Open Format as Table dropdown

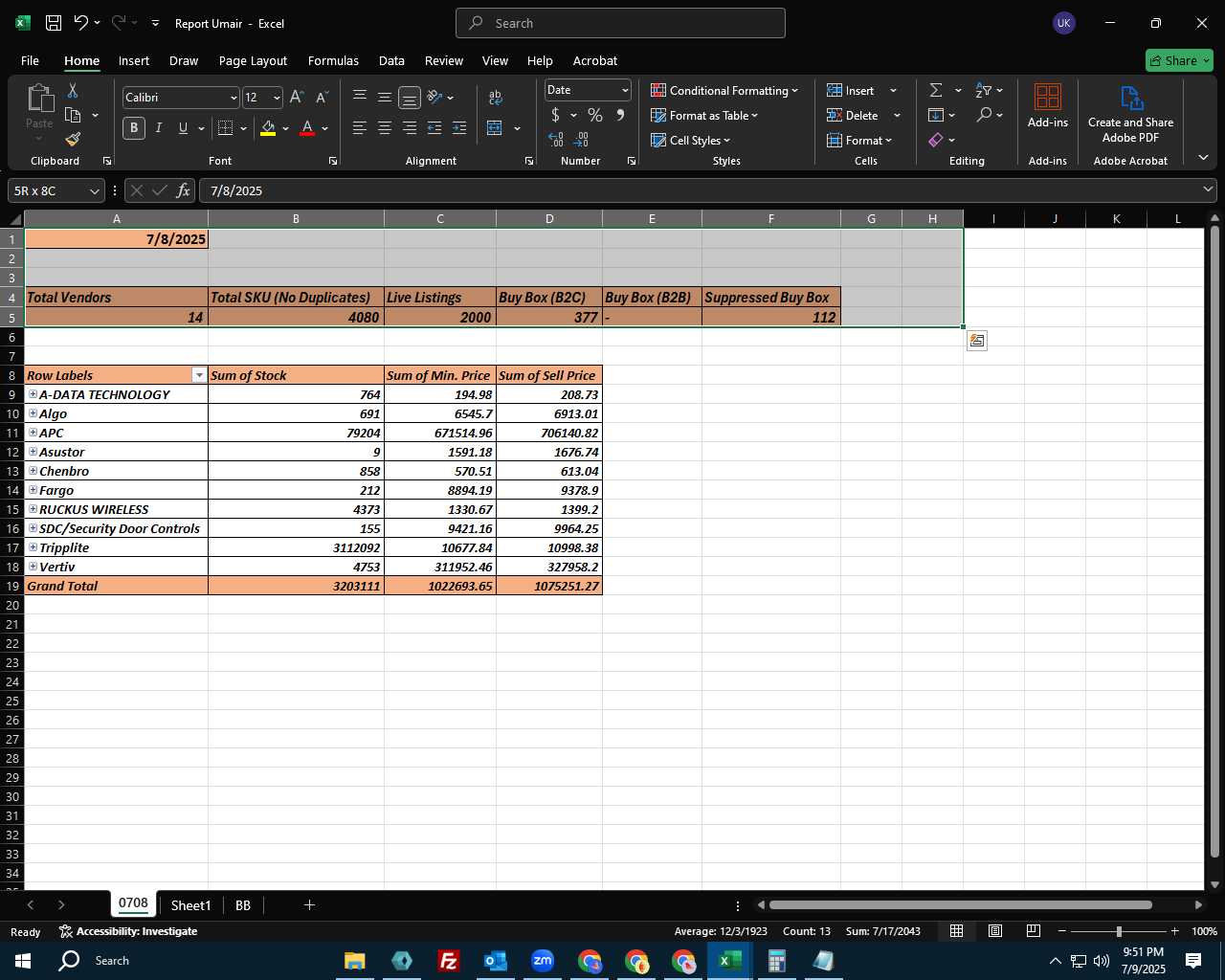tap(704, 115)
